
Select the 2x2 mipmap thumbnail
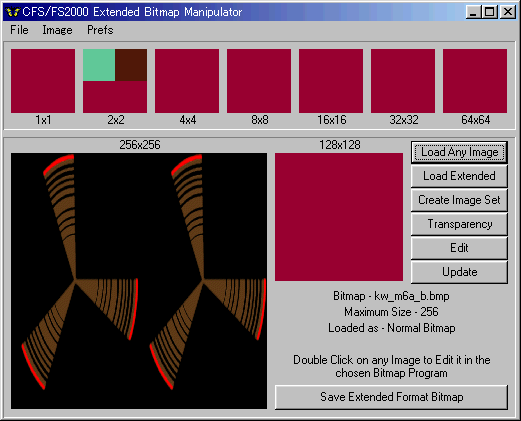[x=115, y=81]
